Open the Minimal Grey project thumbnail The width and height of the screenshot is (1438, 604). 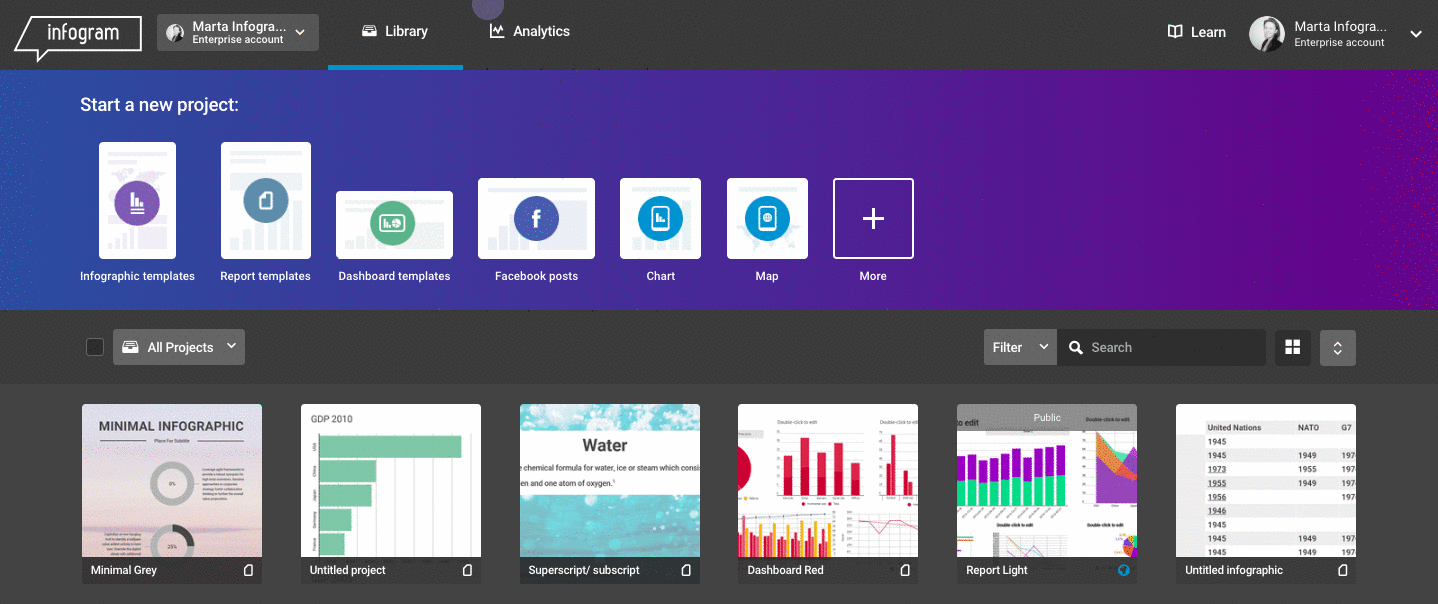[x=172, y=480]
